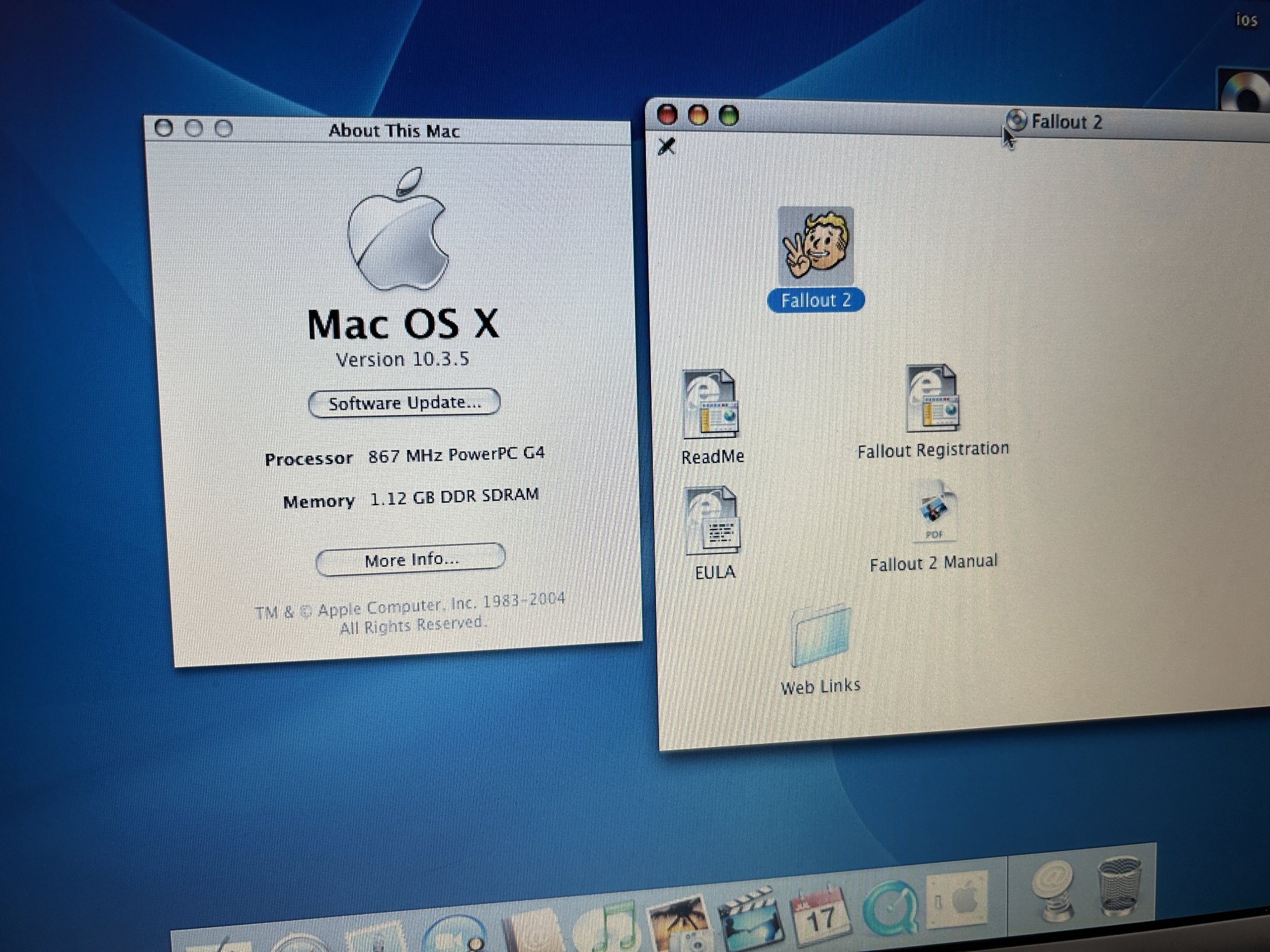This screenshot has width=1270, height=952.
Task: Click the Fallout 2 window title proxy icon
Action: (1016, 120)
